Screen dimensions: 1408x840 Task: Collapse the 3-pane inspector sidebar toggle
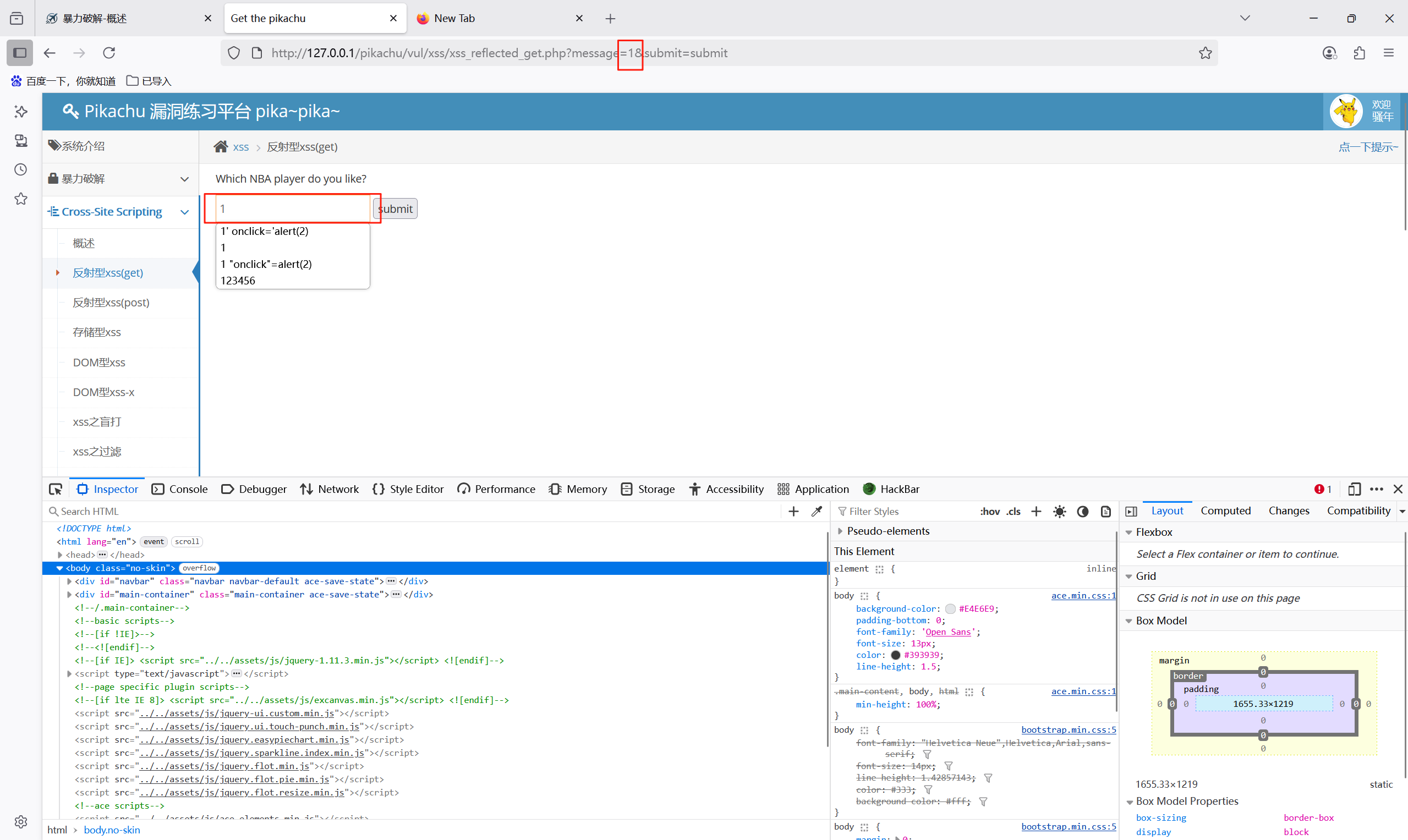(1131, 511)
